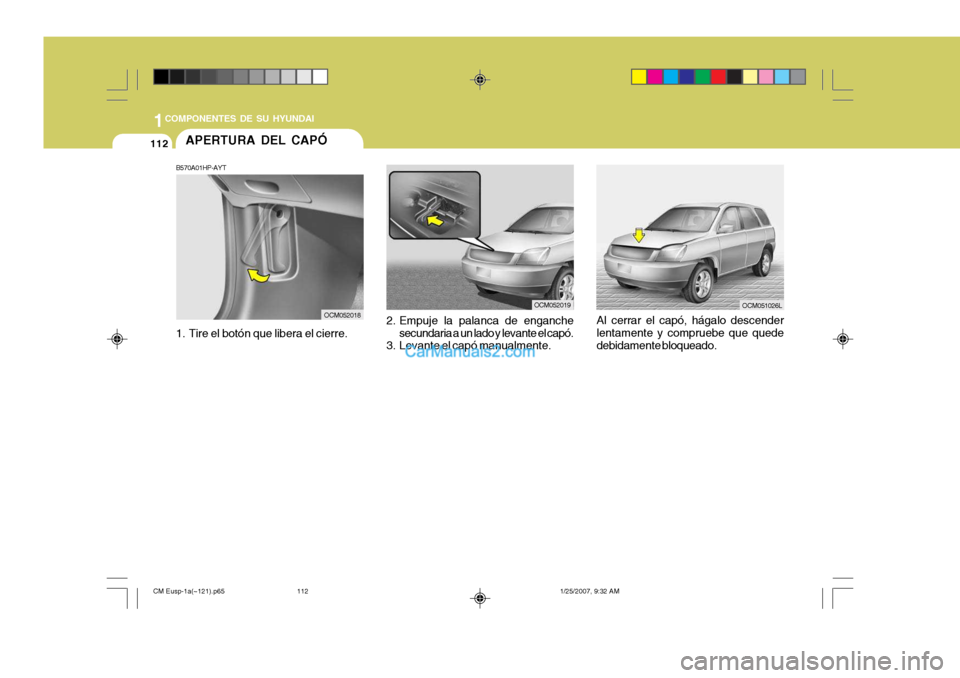Click the footer page number '112'

coord(302,592)
